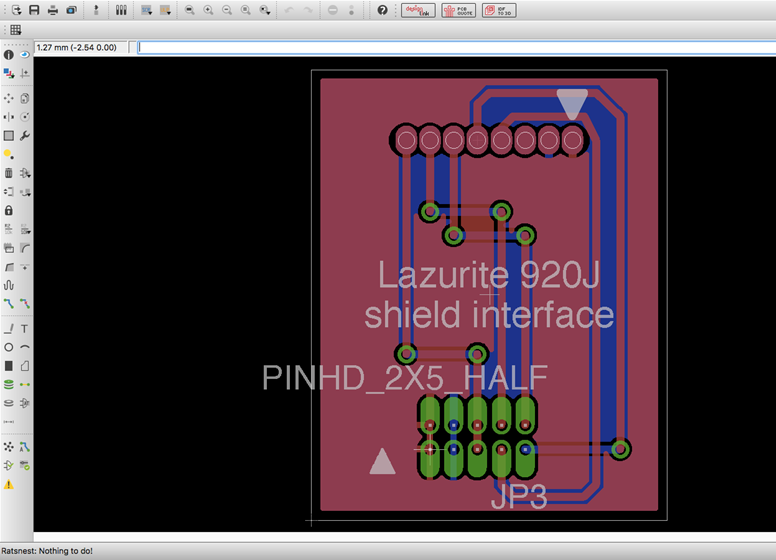Select the Info tool icon
776x560 pixels.
tap(8, 55)
